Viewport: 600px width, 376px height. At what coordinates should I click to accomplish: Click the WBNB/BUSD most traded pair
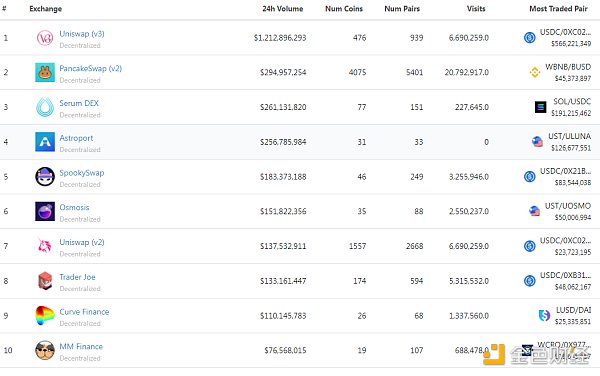[568, 67]
